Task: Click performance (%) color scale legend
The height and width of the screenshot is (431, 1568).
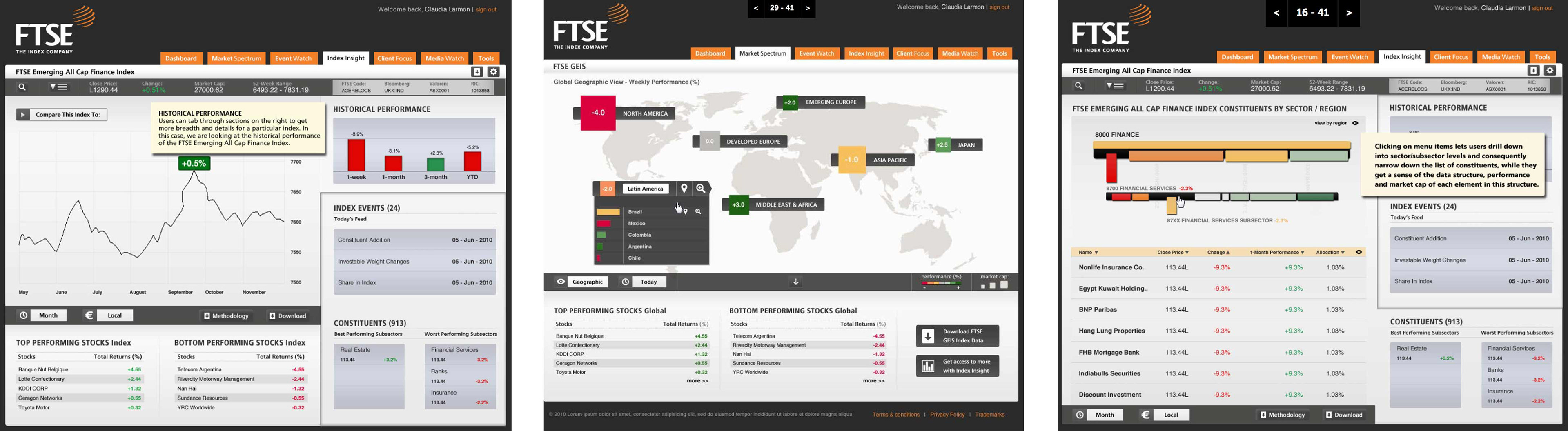Action: pos(941,283)
